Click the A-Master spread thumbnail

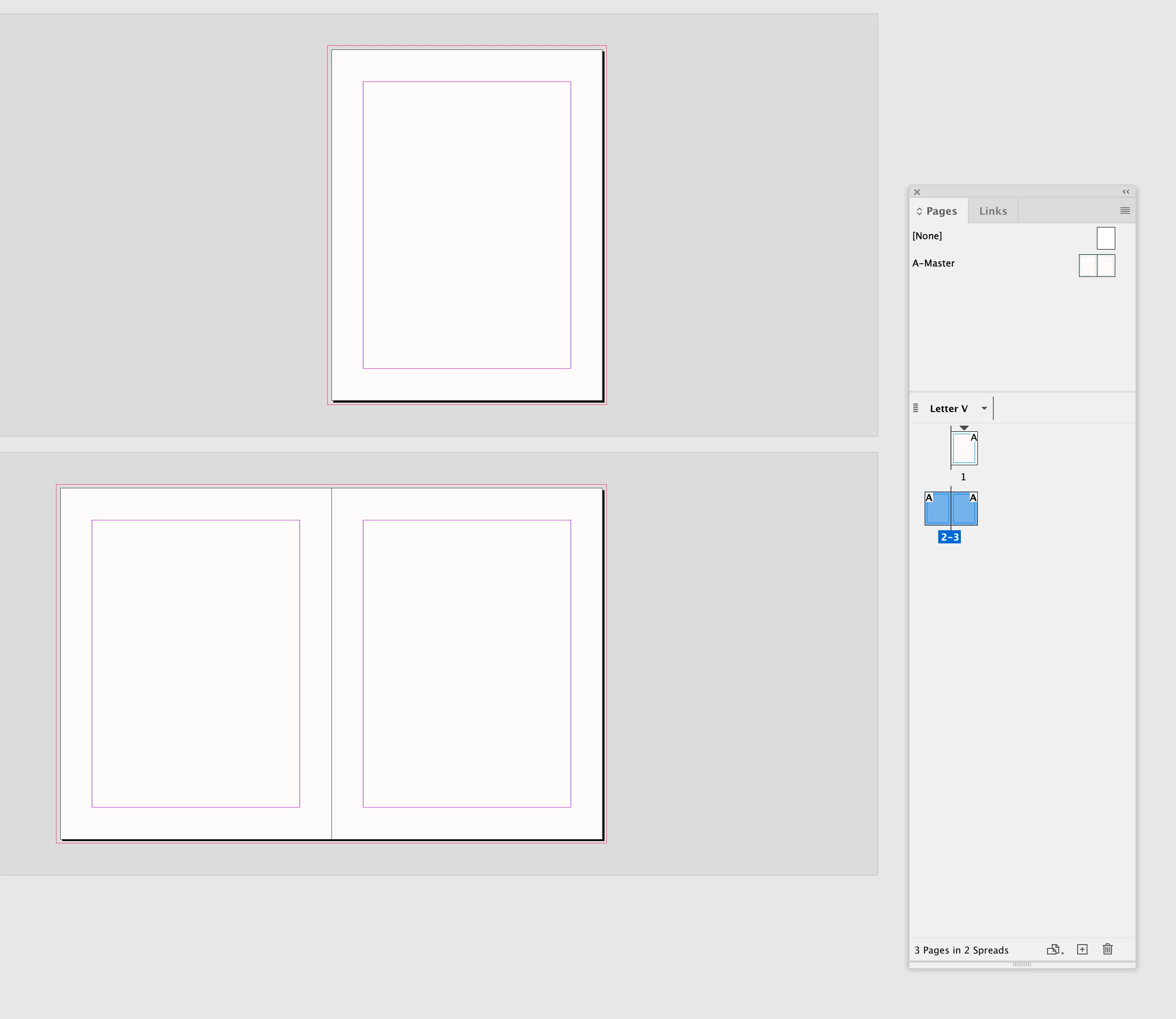[x=1096, y=266]
